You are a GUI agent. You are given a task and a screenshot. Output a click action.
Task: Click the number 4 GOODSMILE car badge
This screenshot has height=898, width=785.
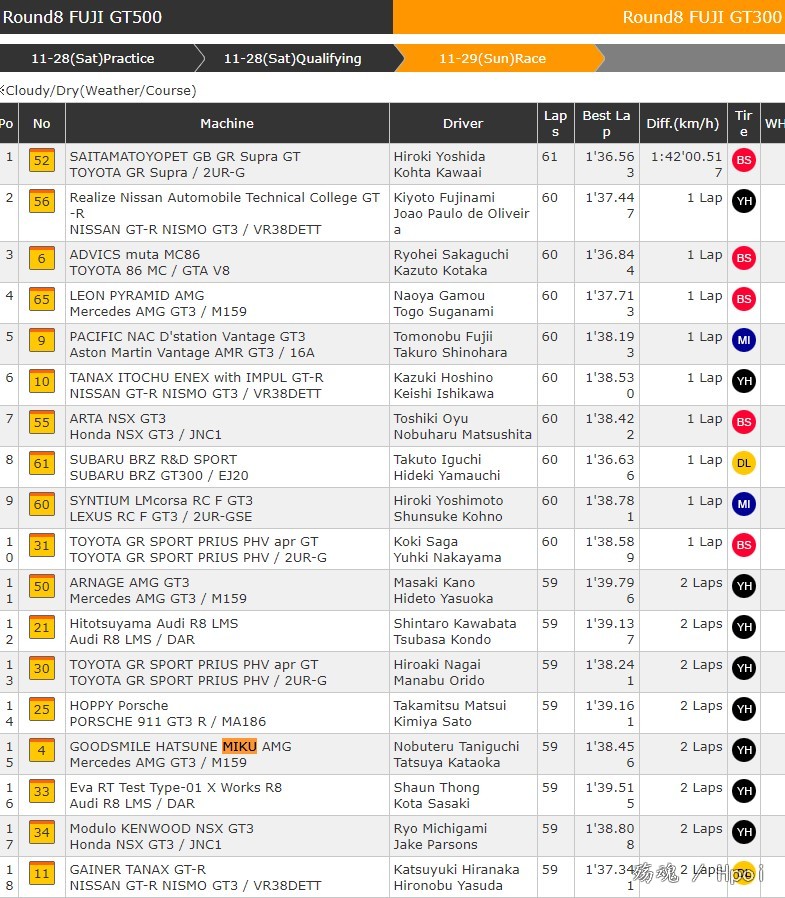[x=42, y=751]
